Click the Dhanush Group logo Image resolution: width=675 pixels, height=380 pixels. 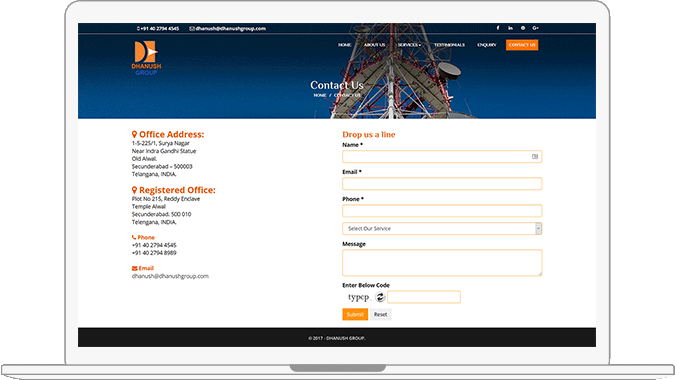[146, 58]
